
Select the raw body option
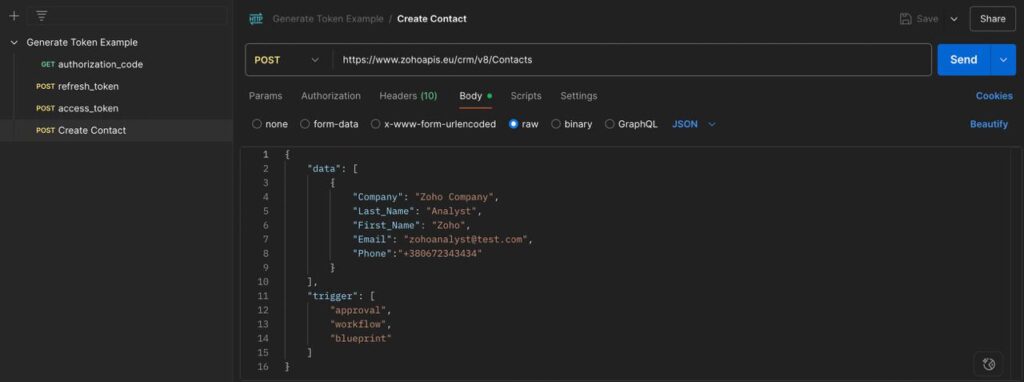click(x=524, y=124)
